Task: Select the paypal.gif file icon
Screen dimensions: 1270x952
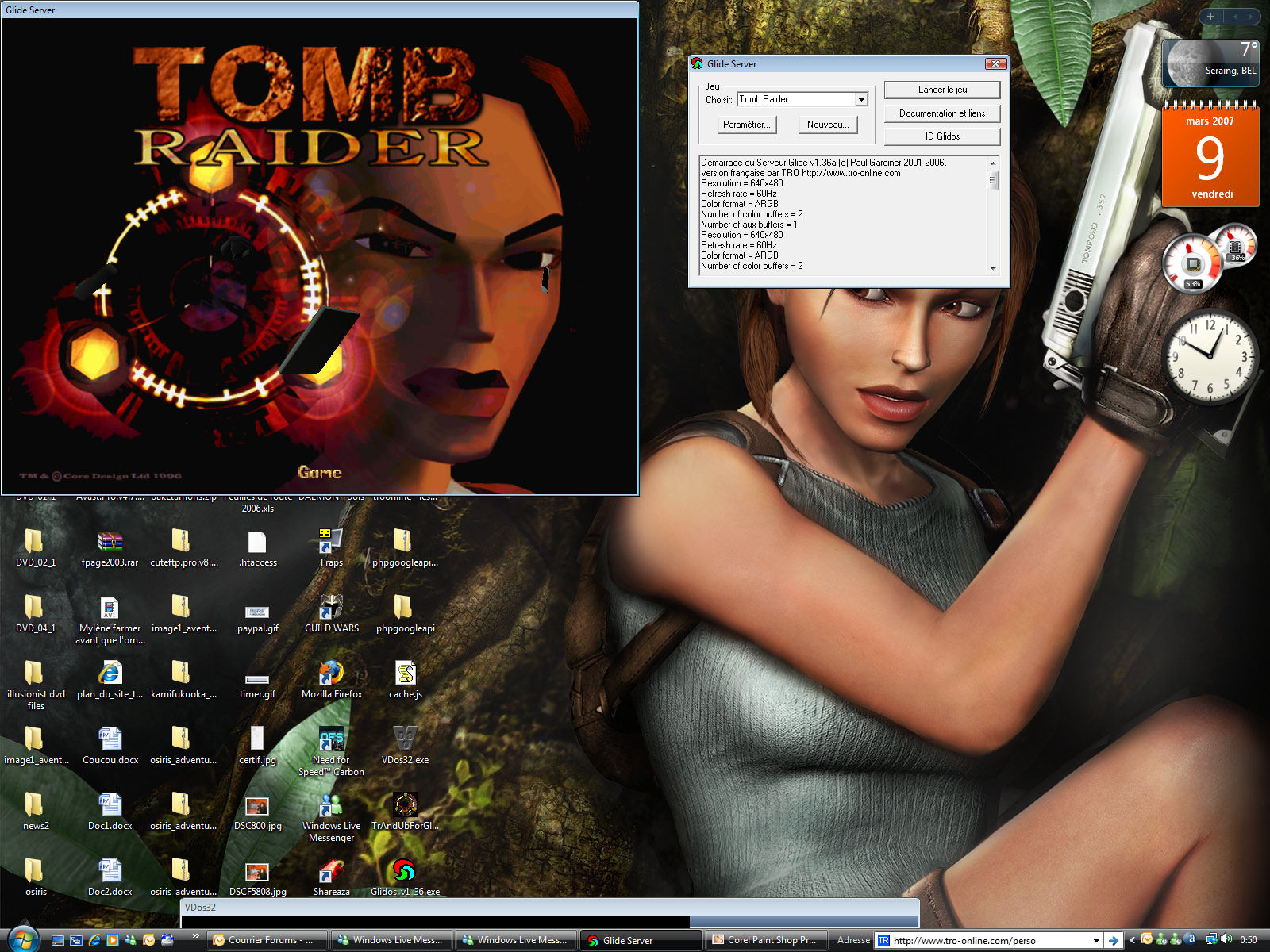Action: (x=257, y=617)
